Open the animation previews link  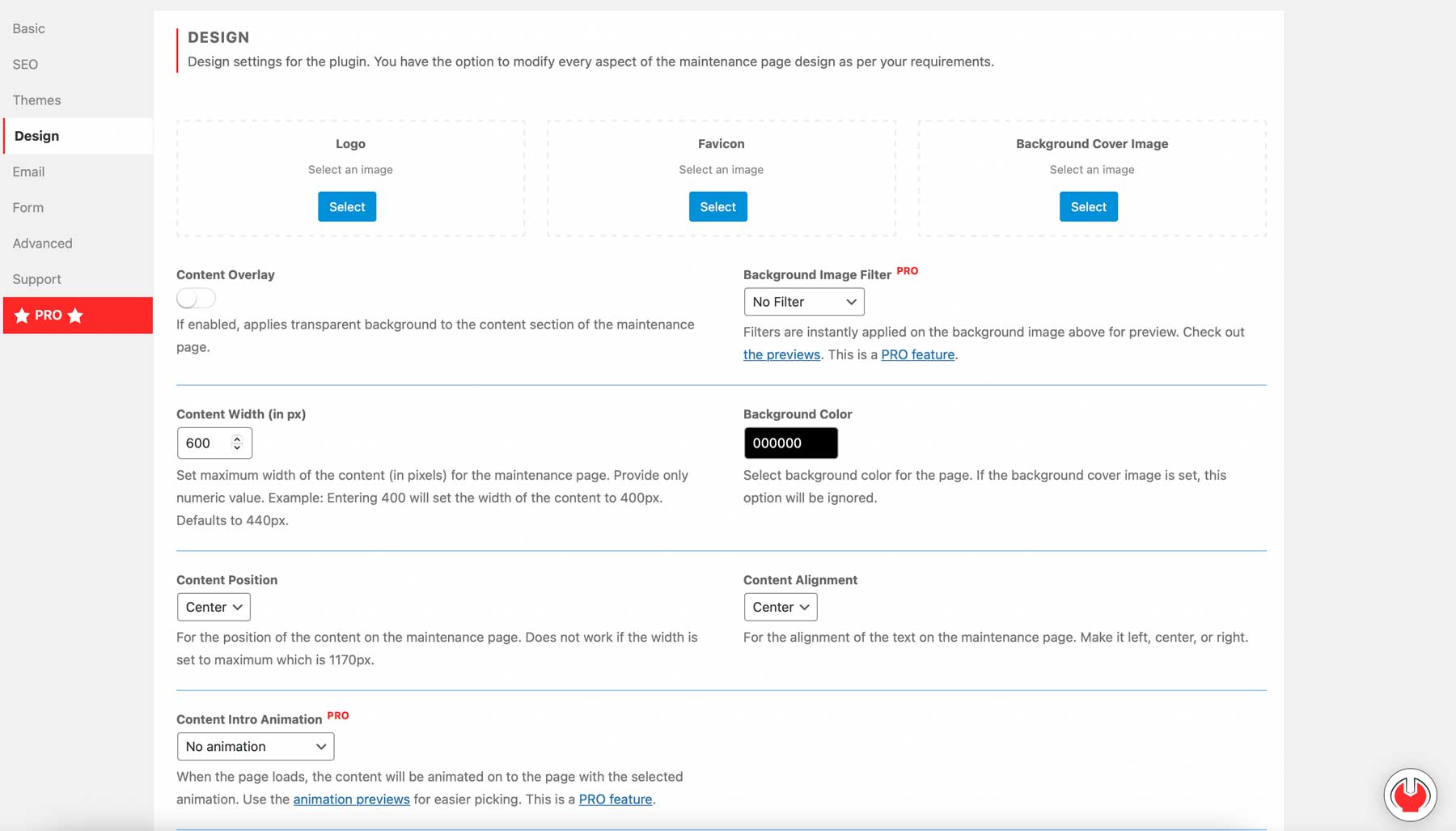351,799
